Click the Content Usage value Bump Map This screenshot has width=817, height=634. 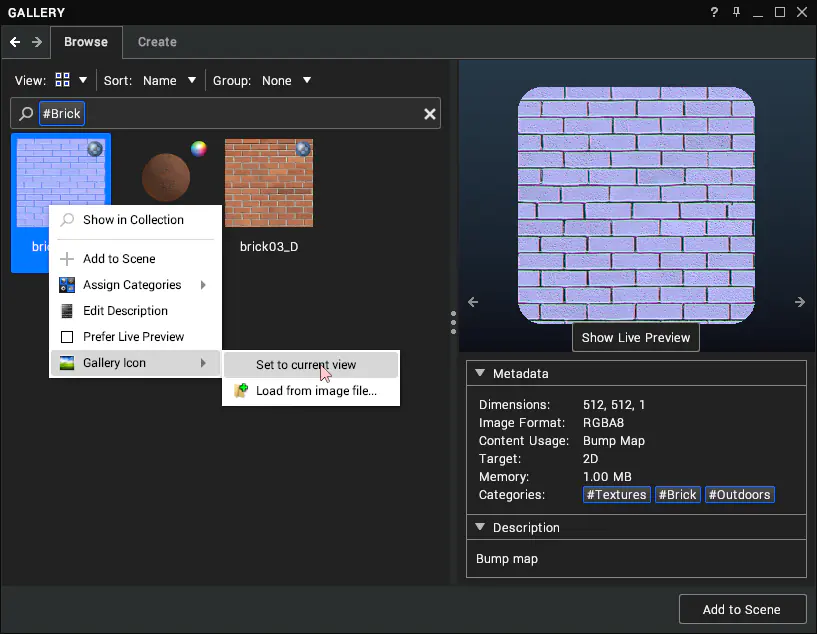tap(614, 441)
